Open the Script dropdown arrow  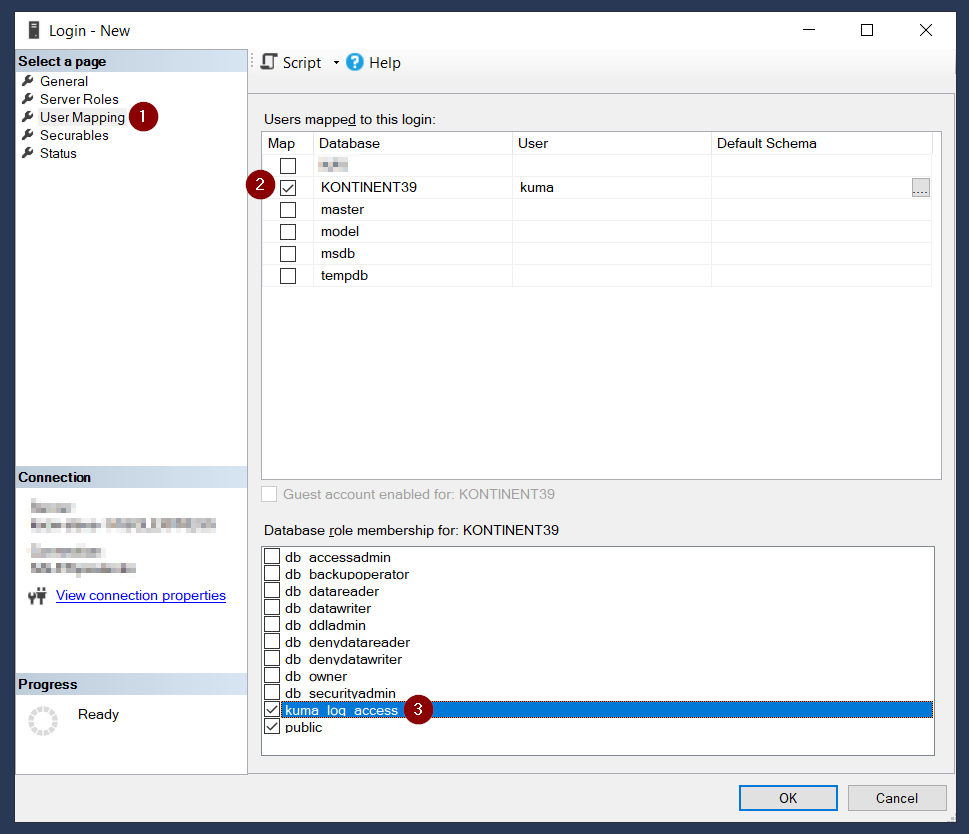(336, 63)
